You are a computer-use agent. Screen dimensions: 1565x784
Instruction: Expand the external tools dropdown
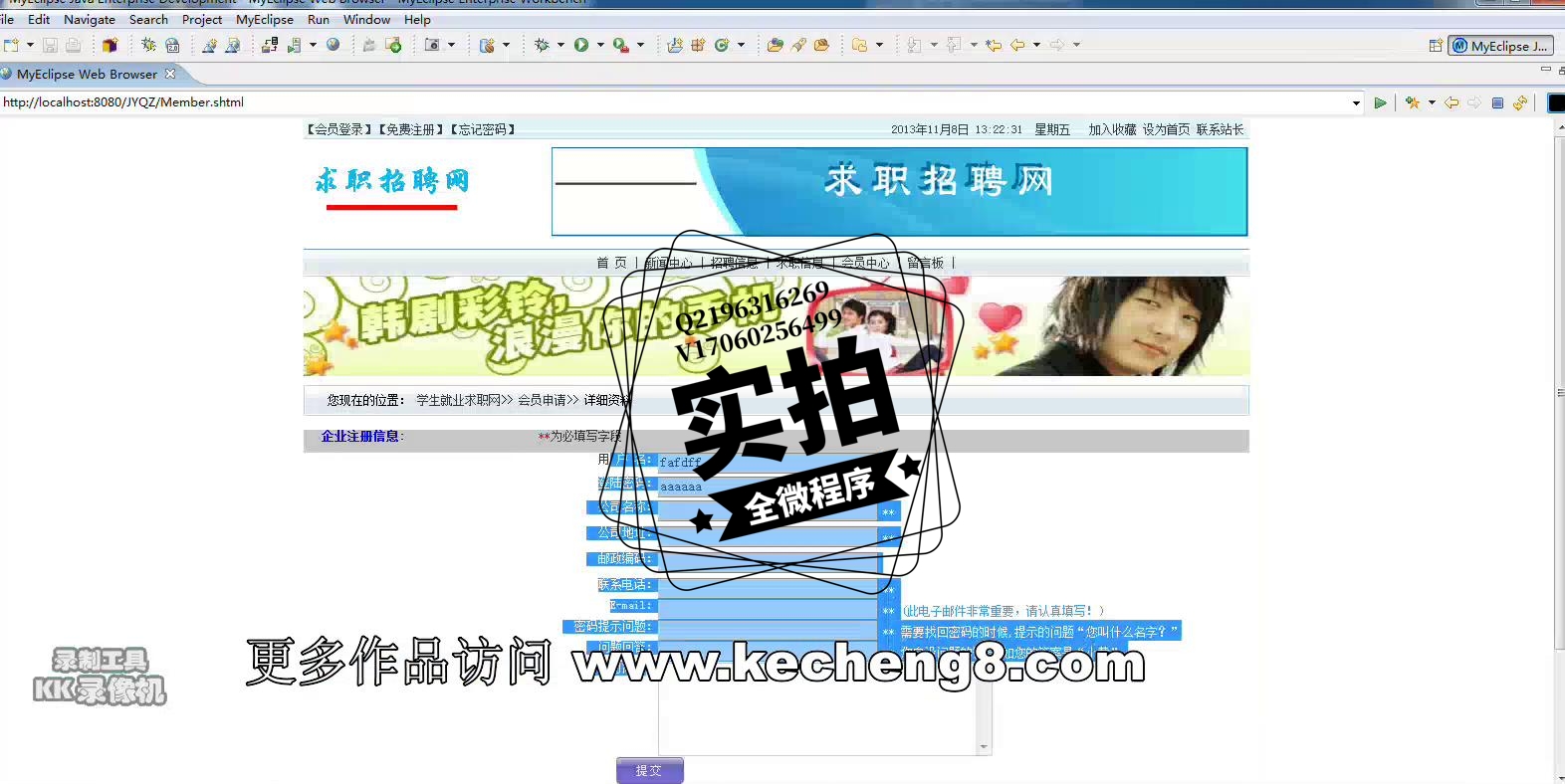pyautogui.click(x=640, y=45)
